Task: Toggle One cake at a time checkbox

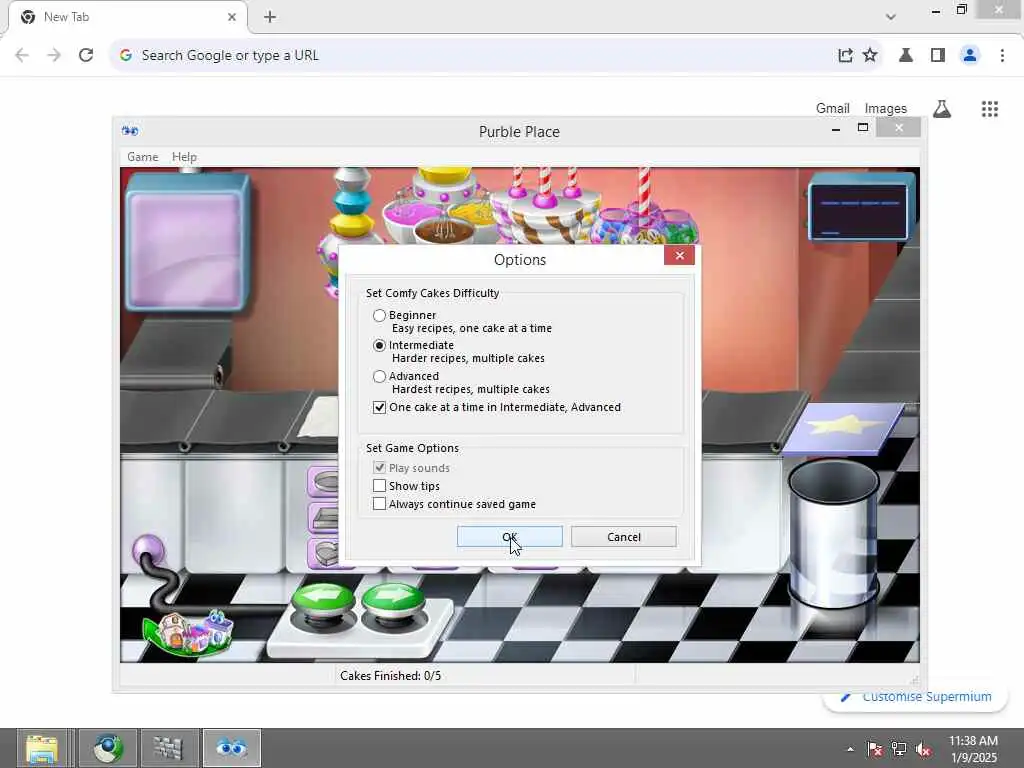Action: [379, 408]
